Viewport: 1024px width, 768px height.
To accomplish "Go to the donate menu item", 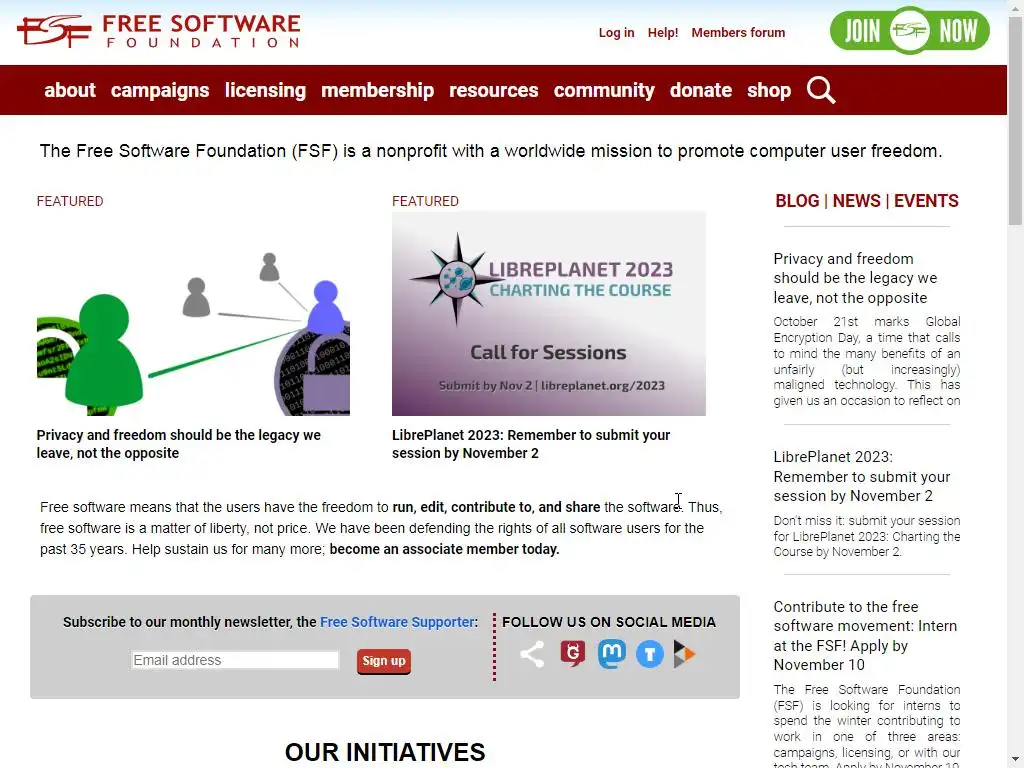I will click(x=701, y=90).
